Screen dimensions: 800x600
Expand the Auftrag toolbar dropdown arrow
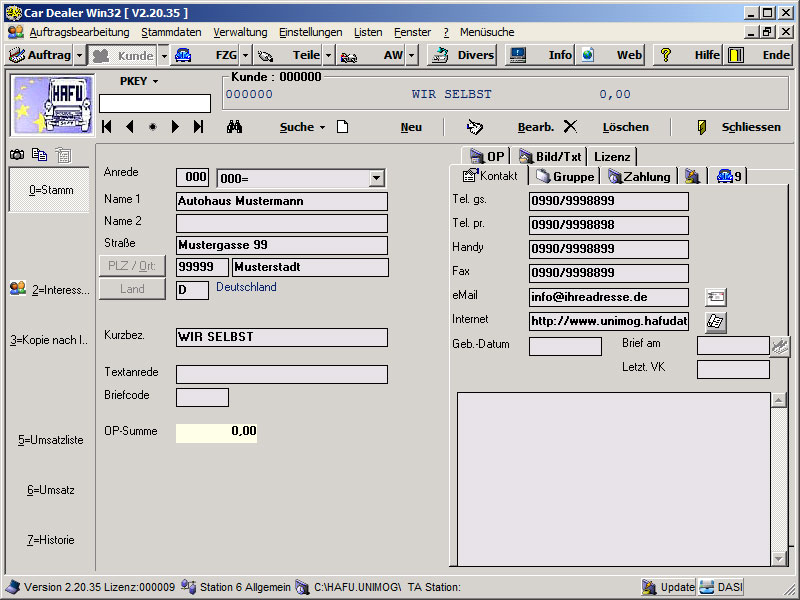tap(79, 55)
